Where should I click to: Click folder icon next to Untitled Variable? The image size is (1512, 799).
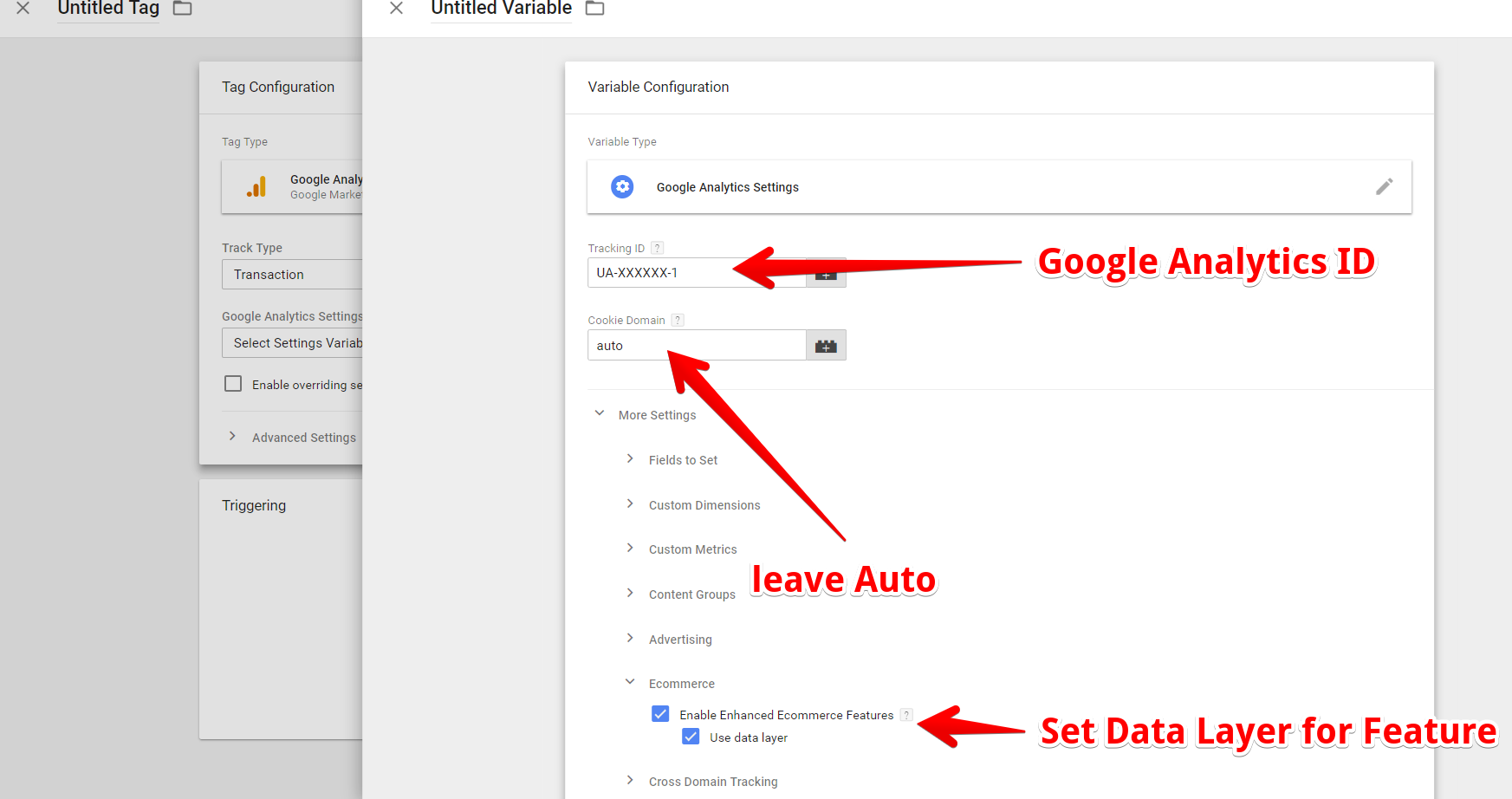coord(594,8)
